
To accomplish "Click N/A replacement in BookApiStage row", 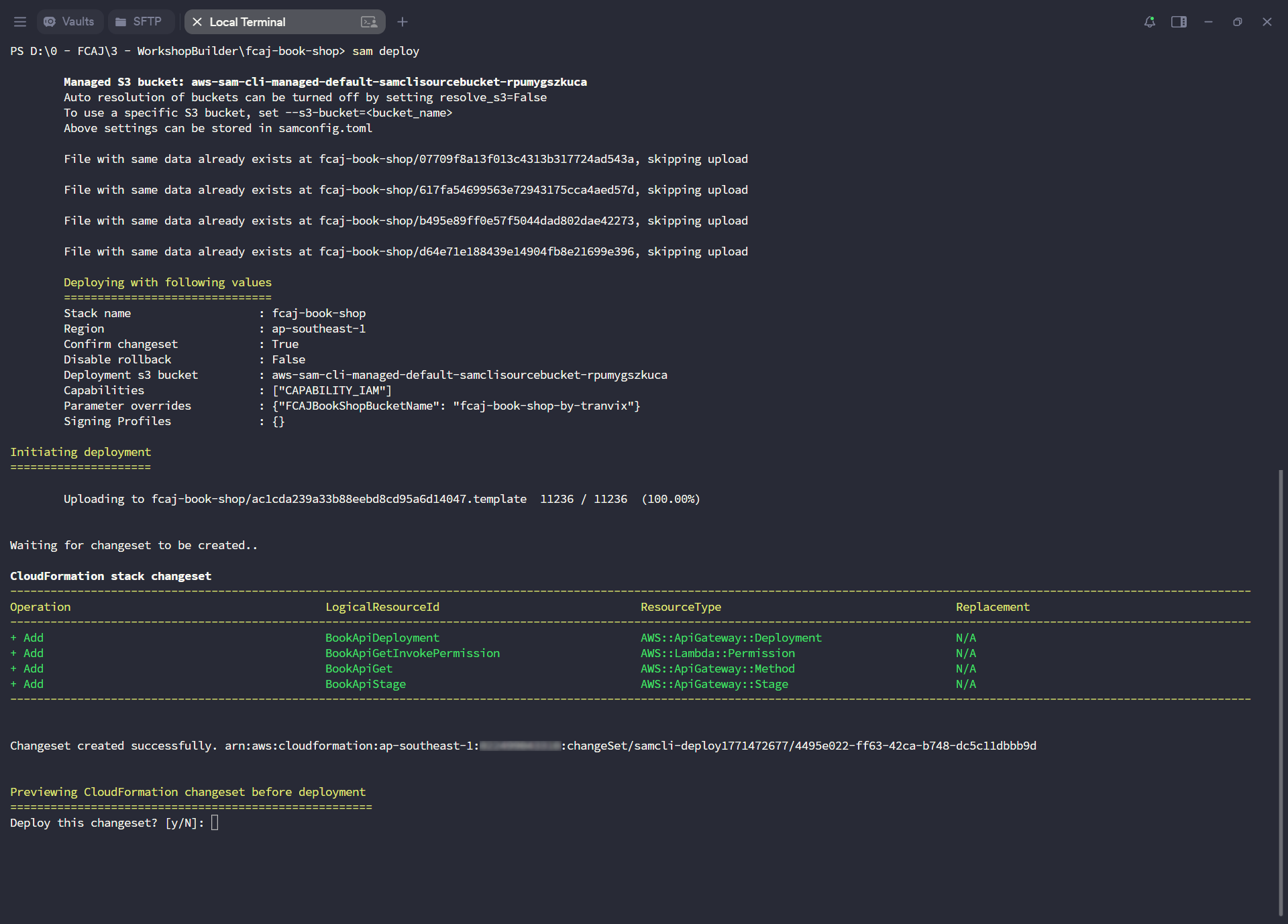I will point(966,684).
